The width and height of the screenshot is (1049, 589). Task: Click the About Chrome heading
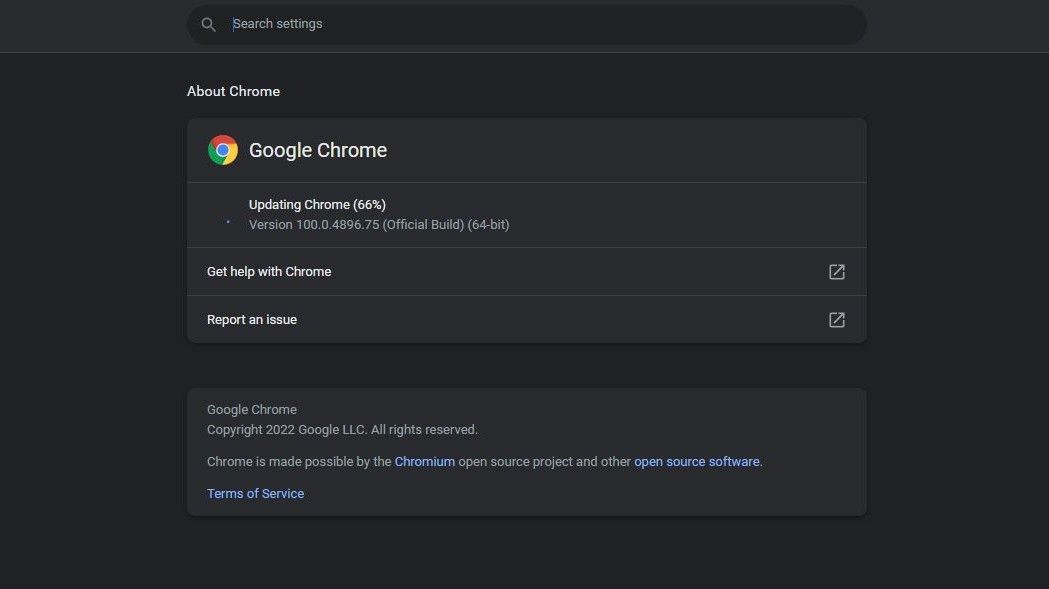tap(233, 91)
